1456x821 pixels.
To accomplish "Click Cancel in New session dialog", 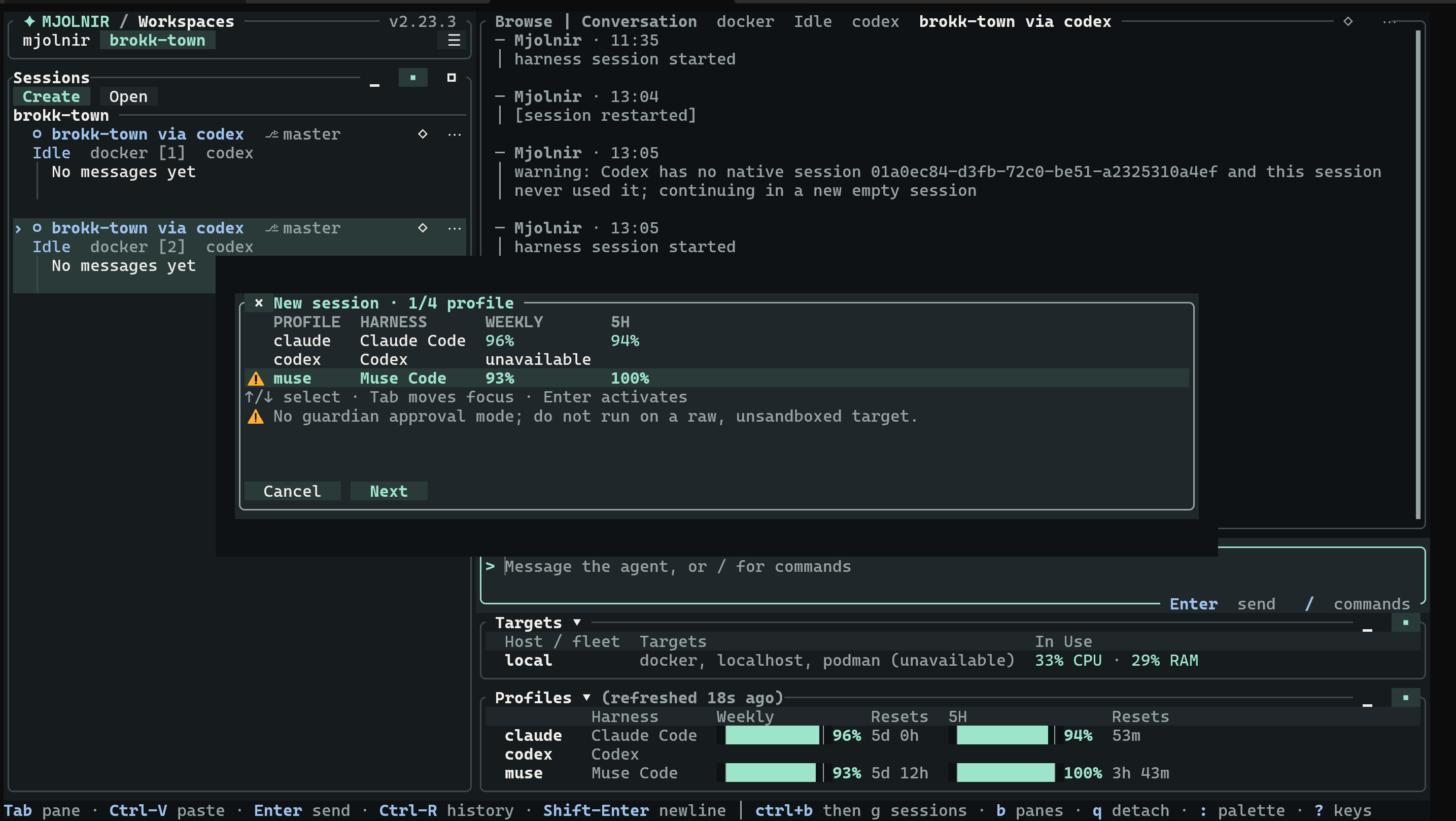I will [x=292, y=491].
